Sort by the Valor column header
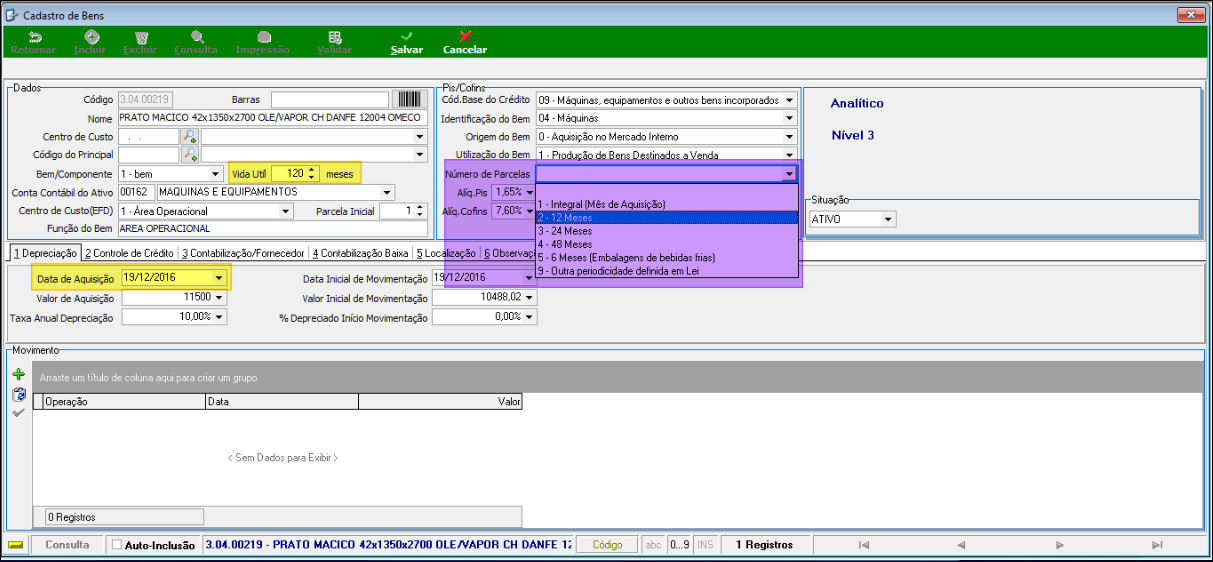1213x562 pixels. pyautogui.click(x=441, y=401)
